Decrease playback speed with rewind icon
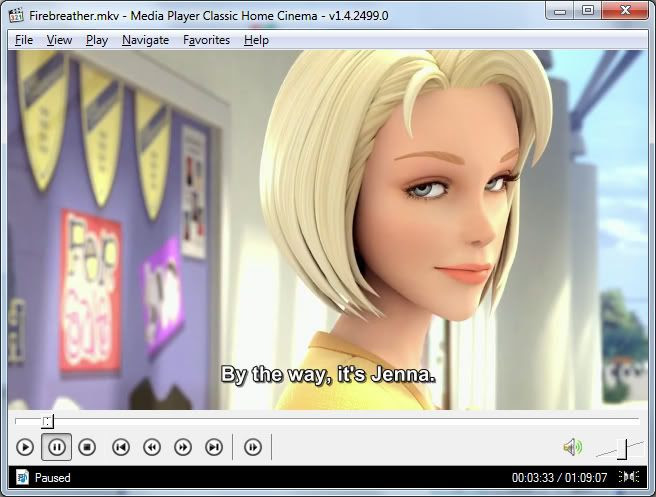Viewport: 656px width, 497px height. (152, 447)
